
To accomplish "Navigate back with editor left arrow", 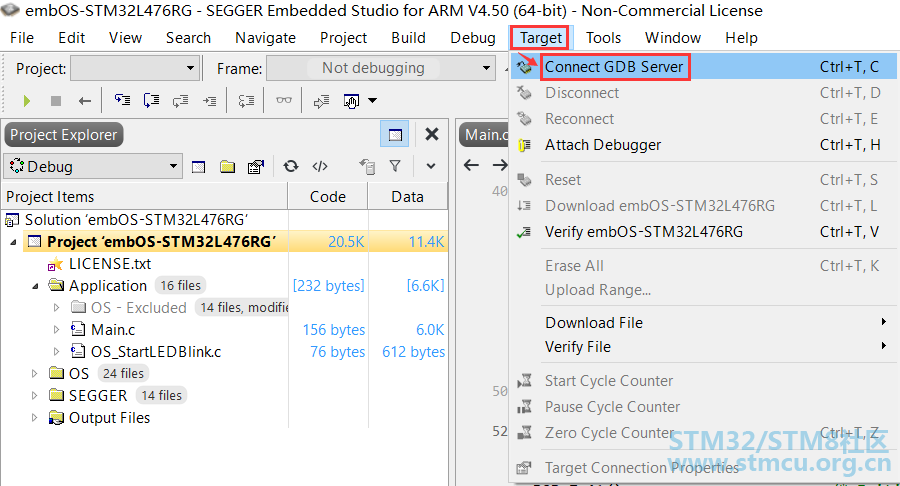I will tap(471, 166).
